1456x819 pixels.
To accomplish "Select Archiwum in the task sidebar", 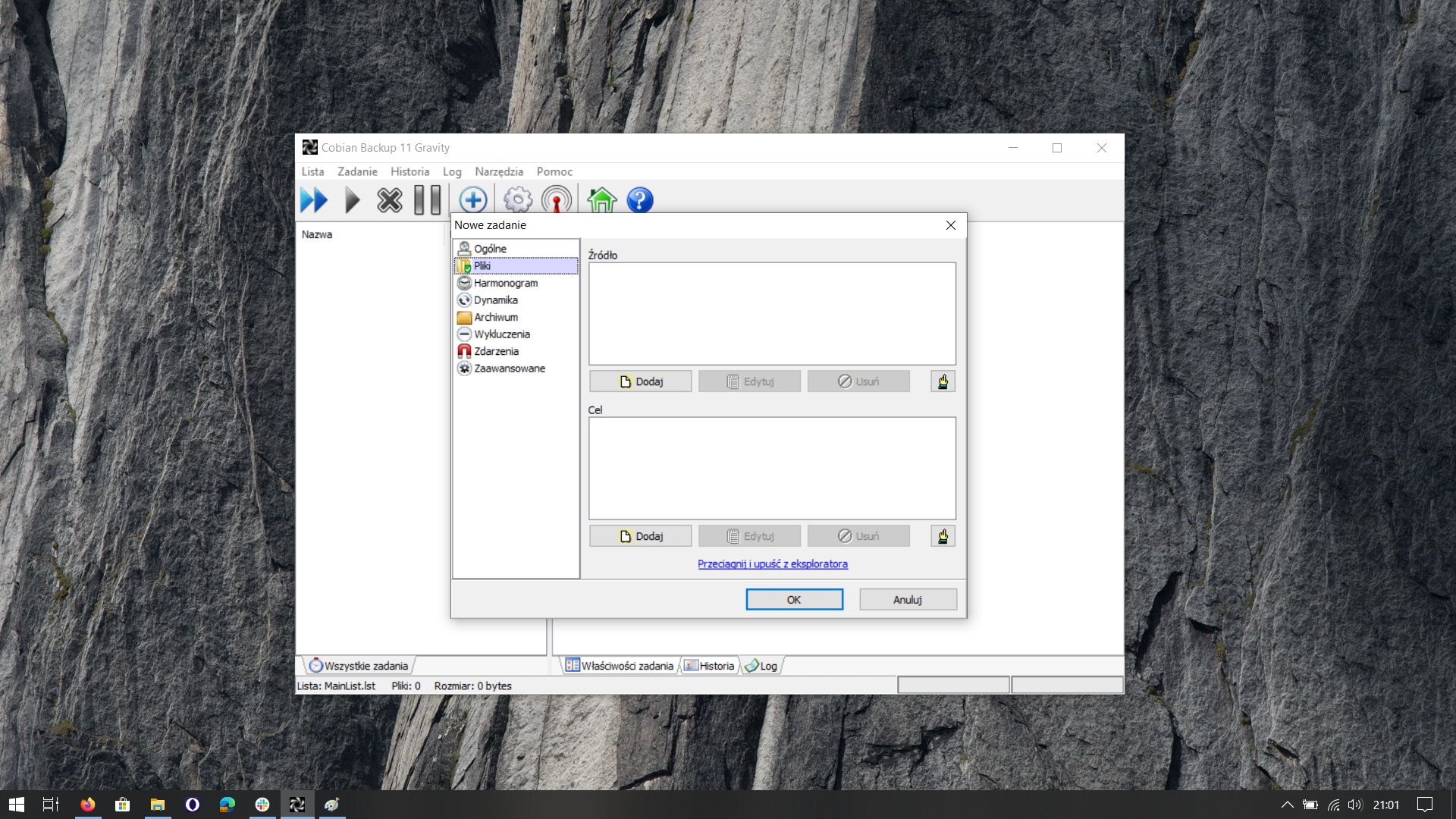I will point(495,317).
